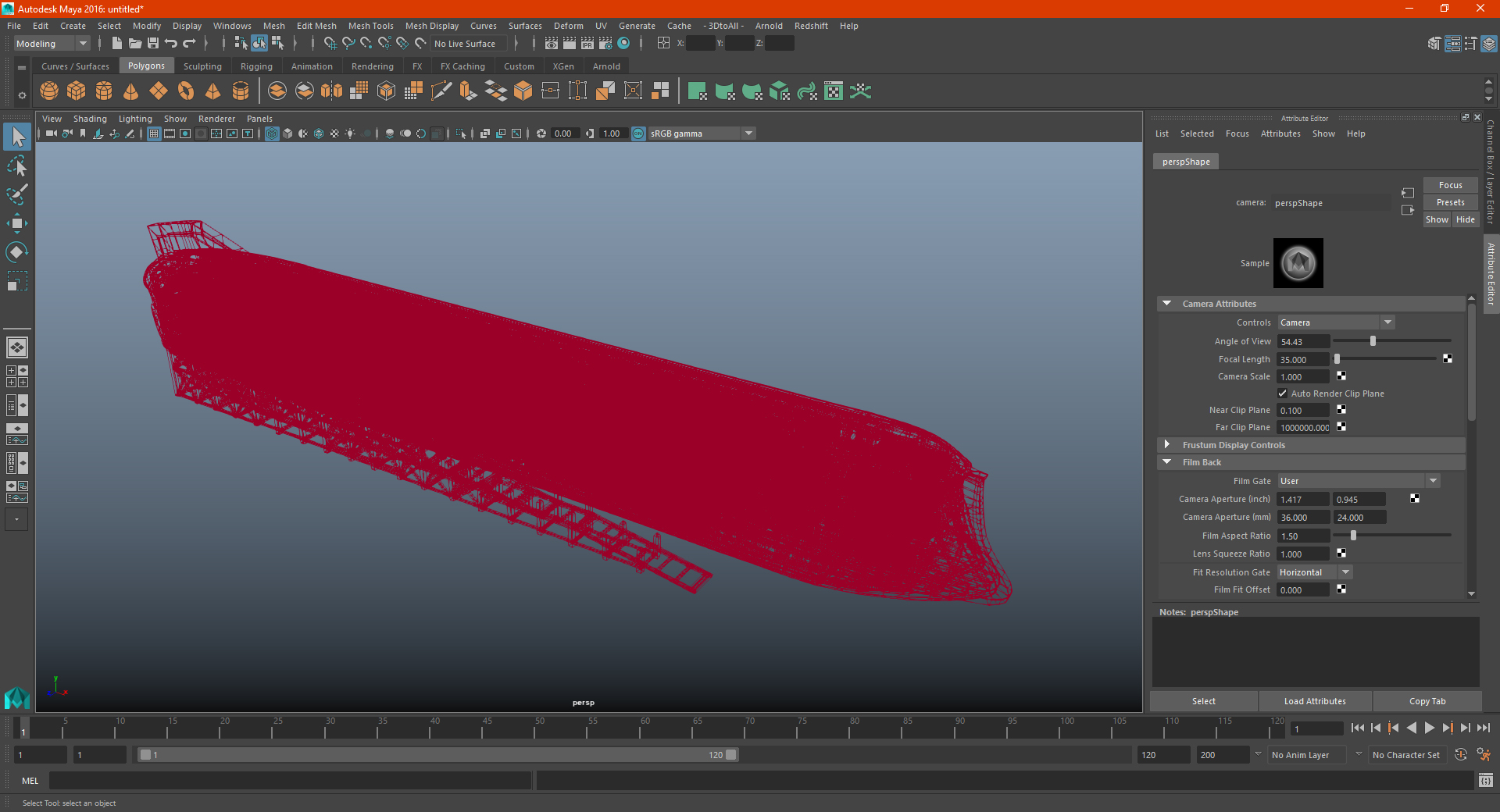Image resolution: width=1500 pixels, height=812 pixels.
Task: Click the Presets button
Action: (x=1450, y=202)
